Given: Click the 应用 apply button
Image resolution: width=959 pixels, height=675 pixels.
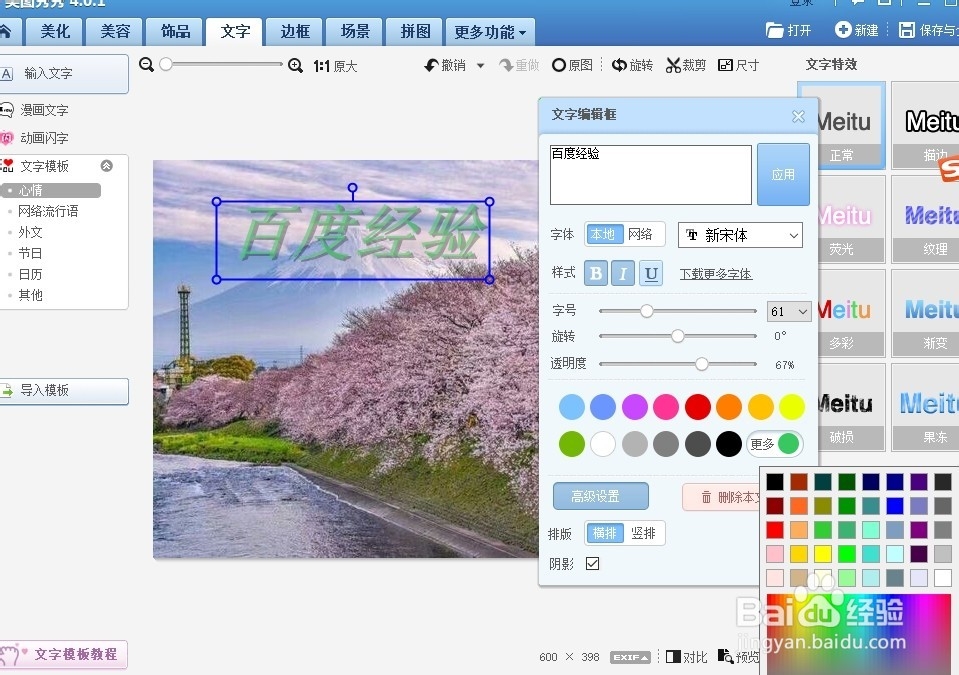Looking at the screenshot, I should (783, 175).
